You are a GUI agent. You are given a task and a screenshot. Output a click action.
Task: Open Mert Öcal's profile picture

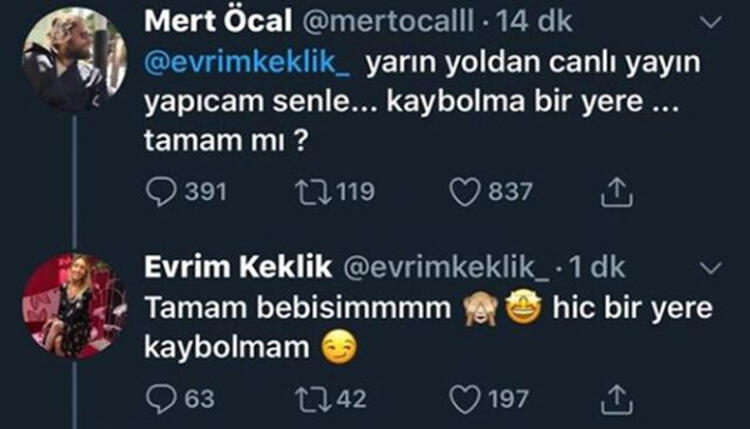coord(73,58)
